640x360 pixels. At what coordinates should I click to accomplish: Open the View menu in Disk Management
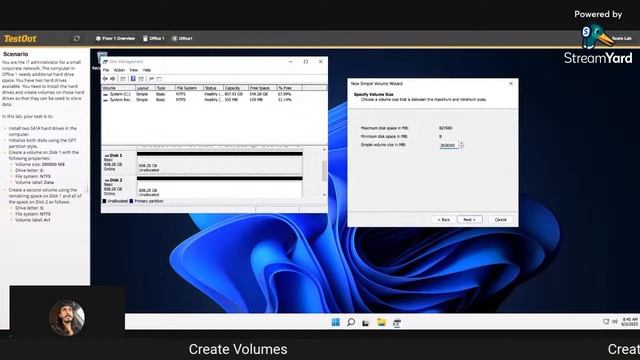point(133,70)
